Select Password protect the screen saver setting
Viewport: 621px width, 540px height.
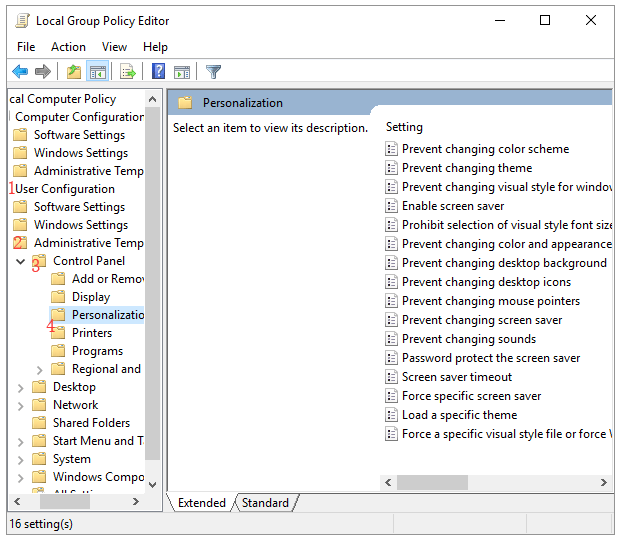coord(491,358)
